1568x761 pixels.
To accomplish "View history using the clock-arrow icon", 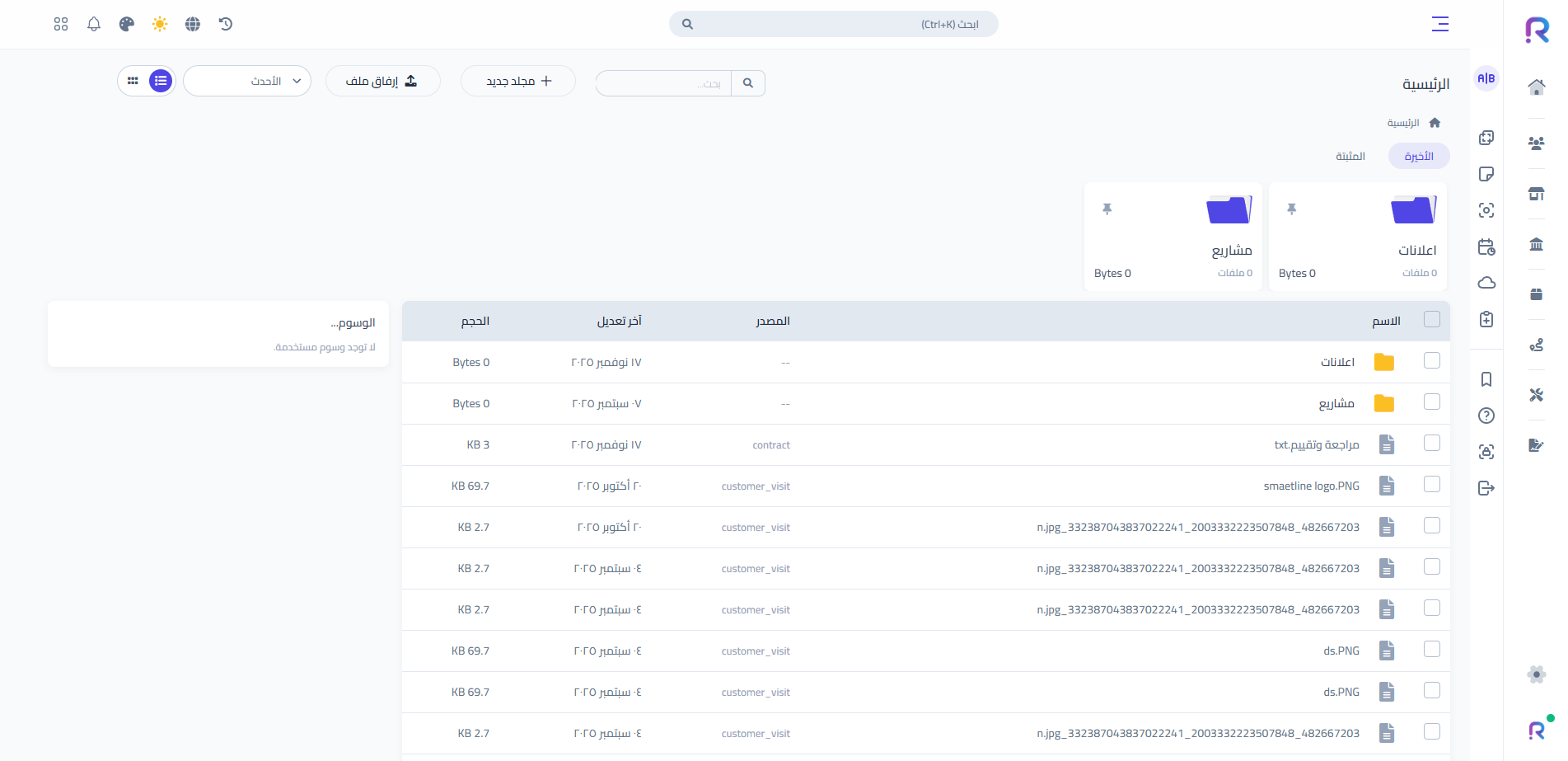I will pyautogui.click(x=226, y=24).
